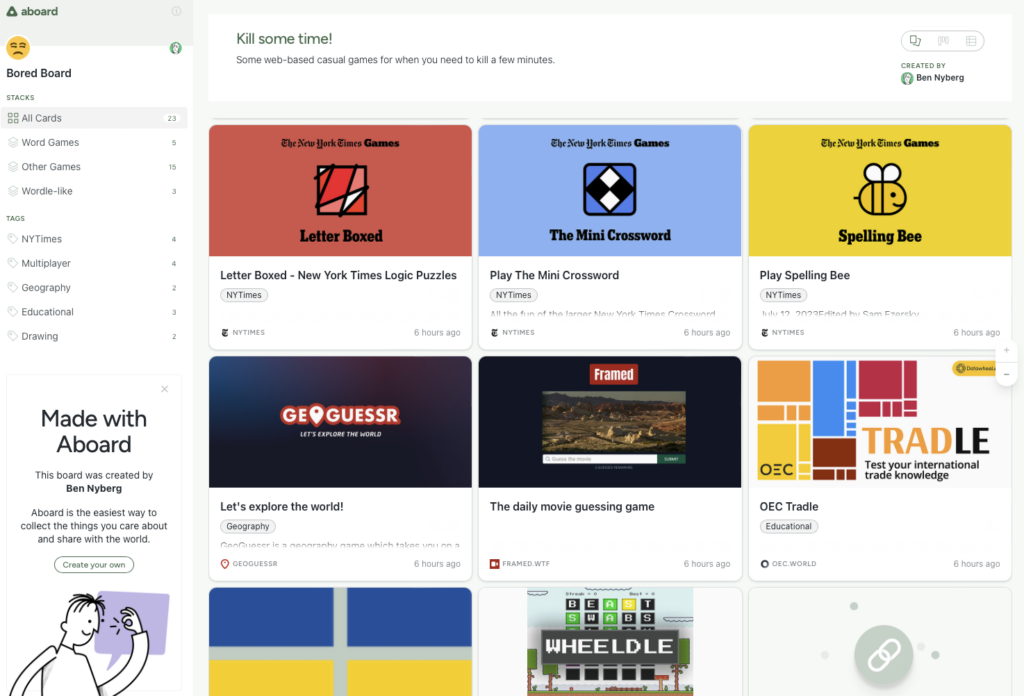Open the Play The Mini Crossword title
The image size is (1024, 696).
pyautogui.click(x=554, y=276)
